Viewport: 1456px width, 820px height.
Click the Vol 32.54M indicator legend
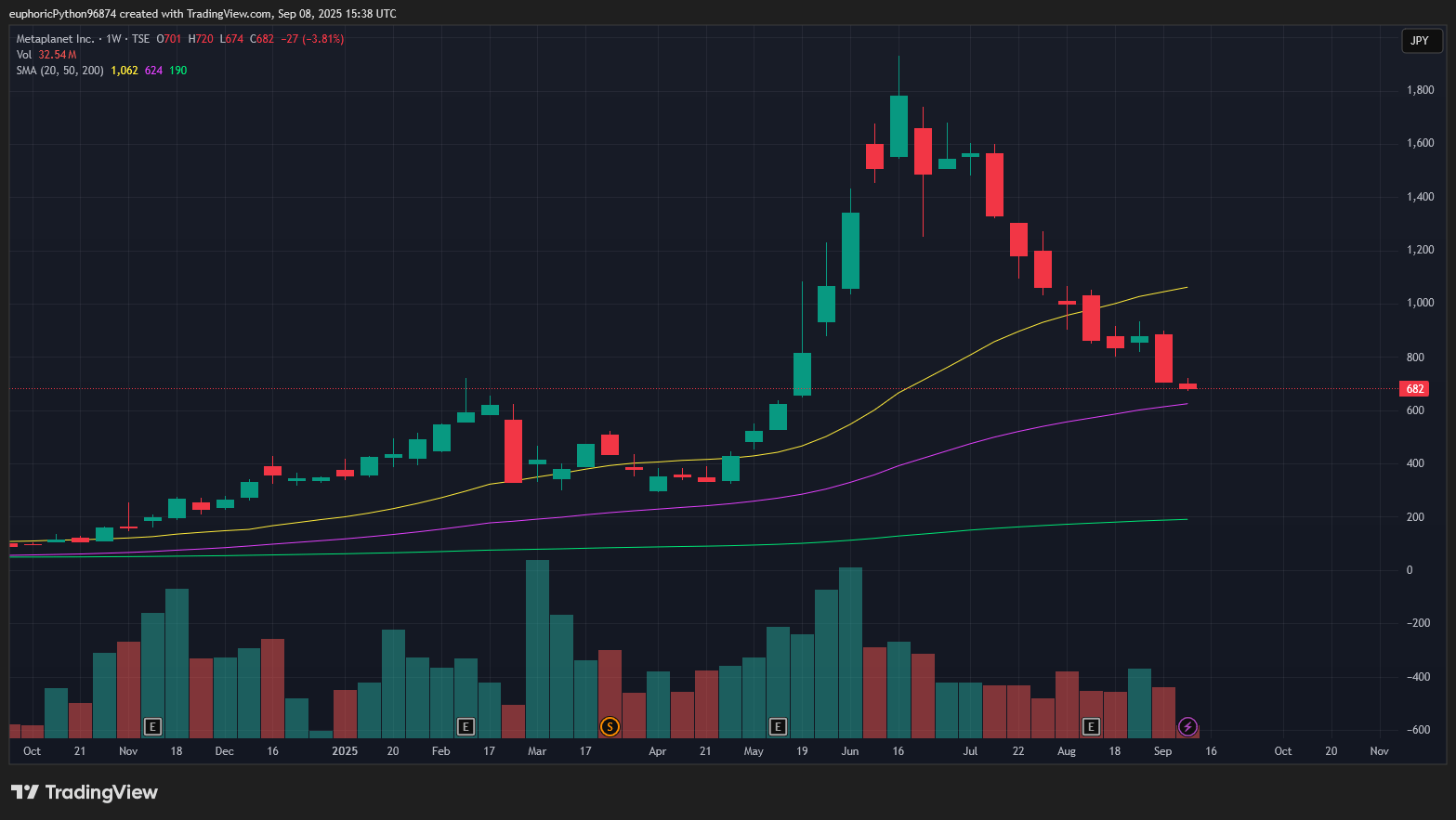click(46, 55)
